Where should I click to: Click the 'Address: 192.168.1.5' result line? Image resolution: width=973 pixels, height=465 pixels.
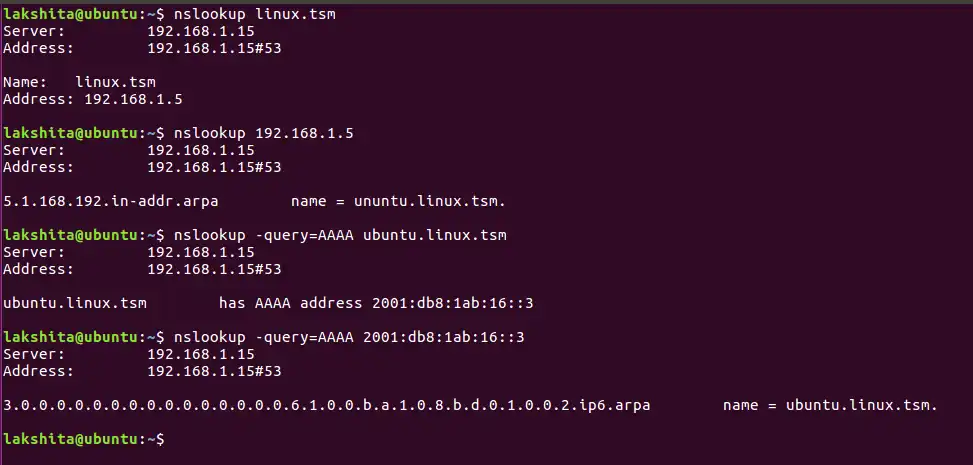[93, 99]
